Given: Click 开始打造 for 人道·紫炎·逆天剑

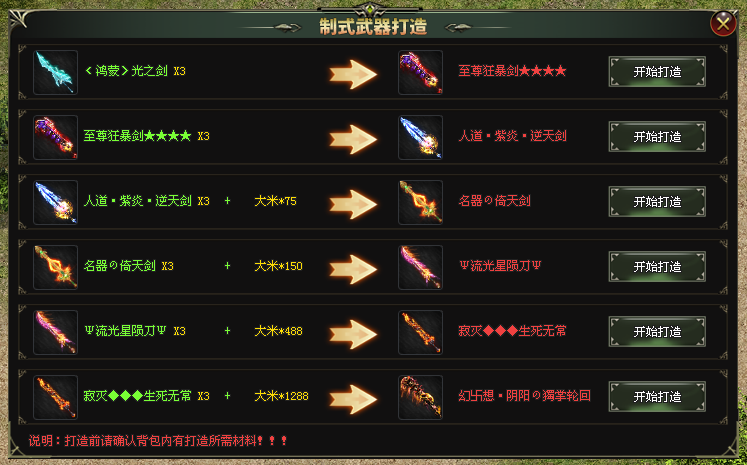Looking at the screenshot, I should pos(657,137).
